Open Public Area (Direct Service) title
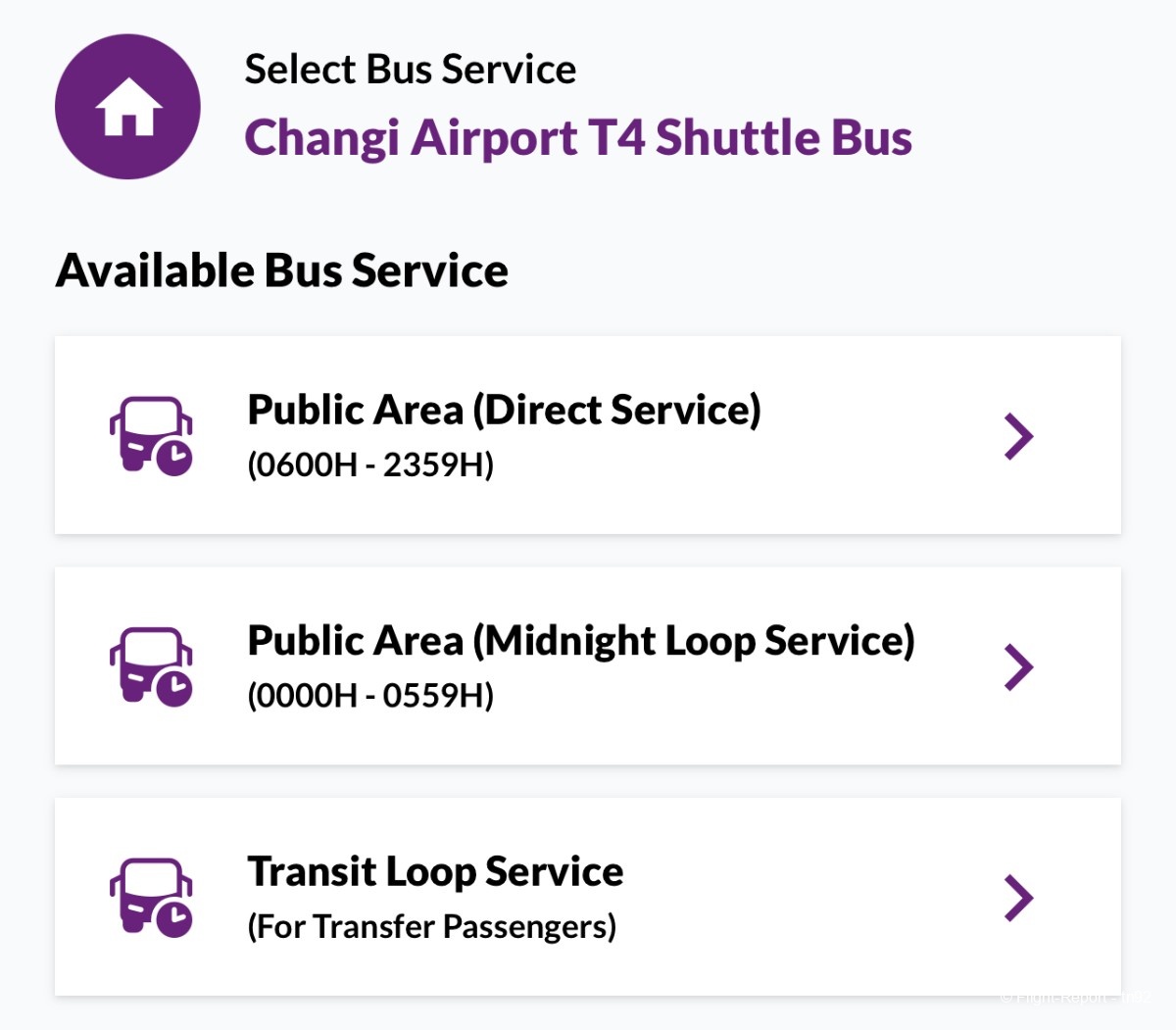 (x=504, y=410)
